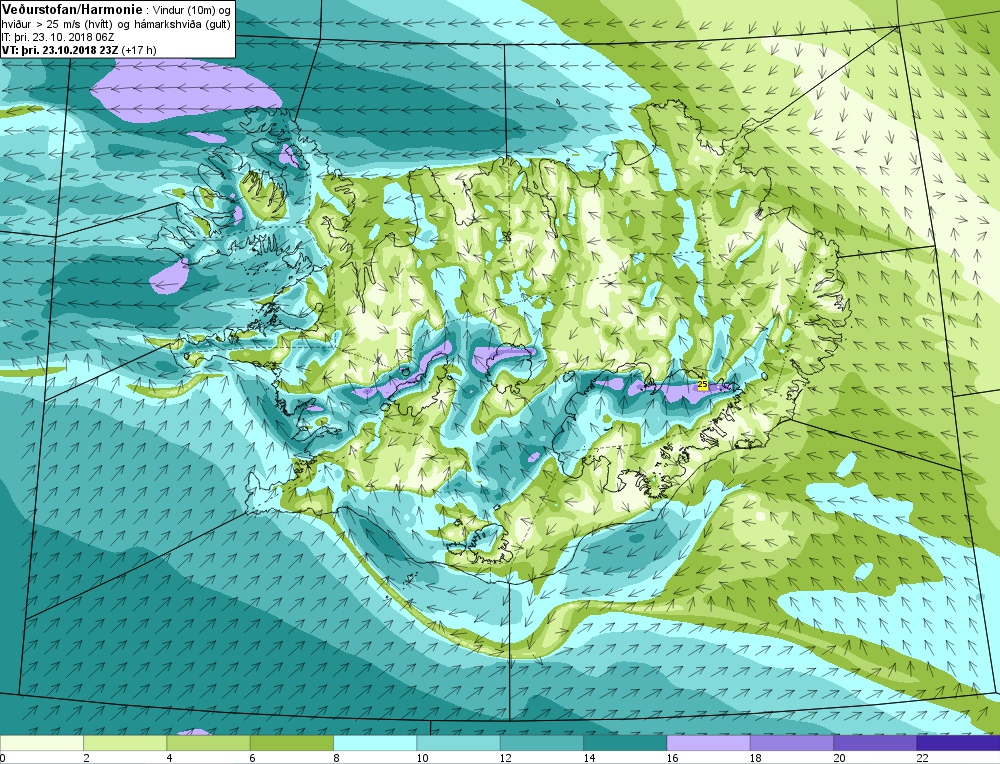Viewport: 1000px width, 764px height.
Task: Click the Veðurstofan/Harmonie title text
Action: (71, 10)
